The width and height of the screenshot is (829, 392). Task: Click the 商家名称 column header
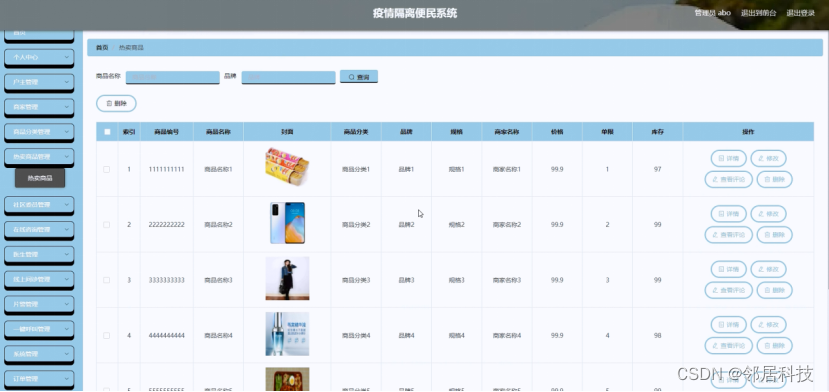[506, 132]
